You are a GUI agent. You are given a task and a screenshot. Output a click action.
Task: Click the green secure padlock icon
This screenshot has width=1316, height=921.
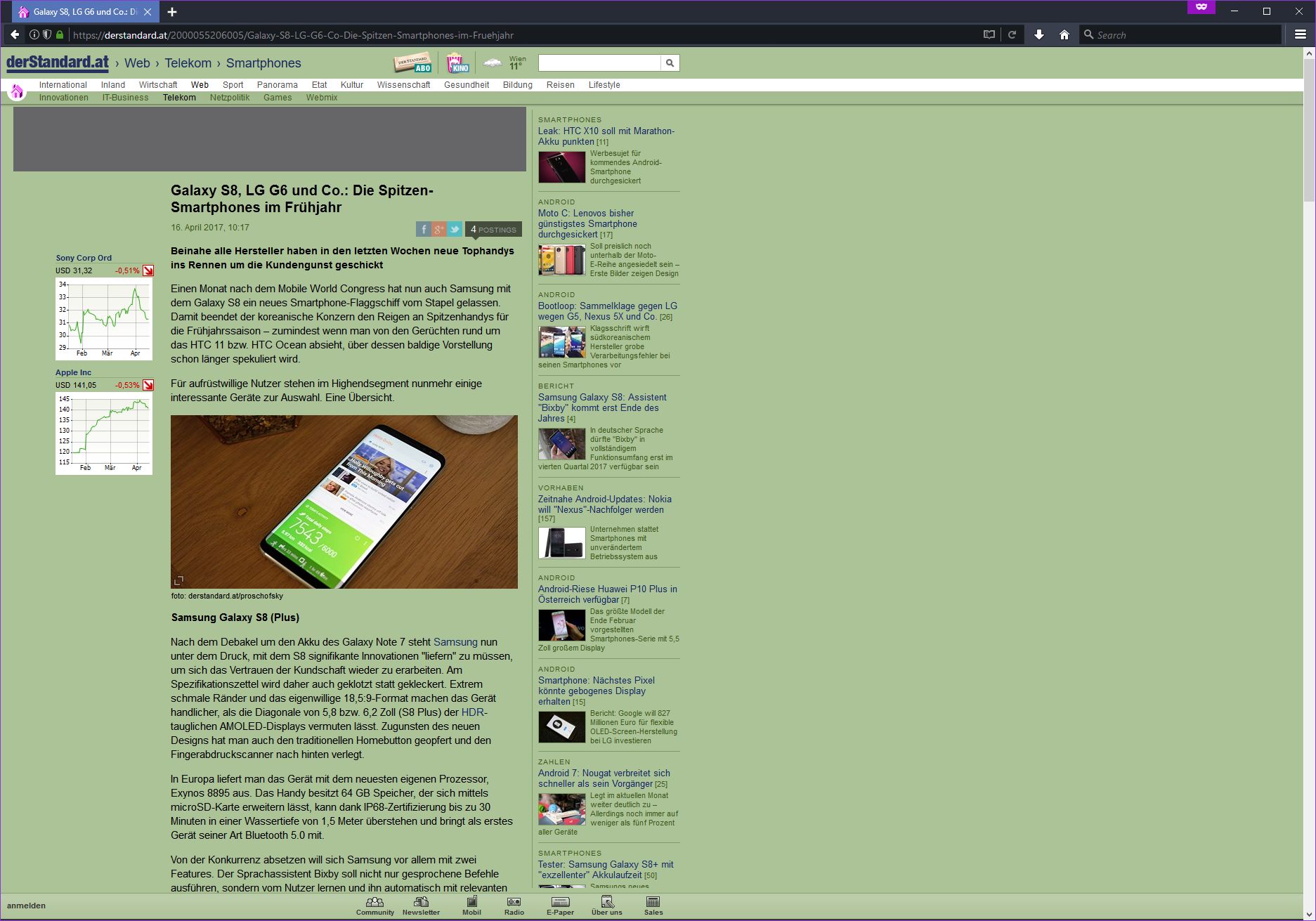[60, 34]
